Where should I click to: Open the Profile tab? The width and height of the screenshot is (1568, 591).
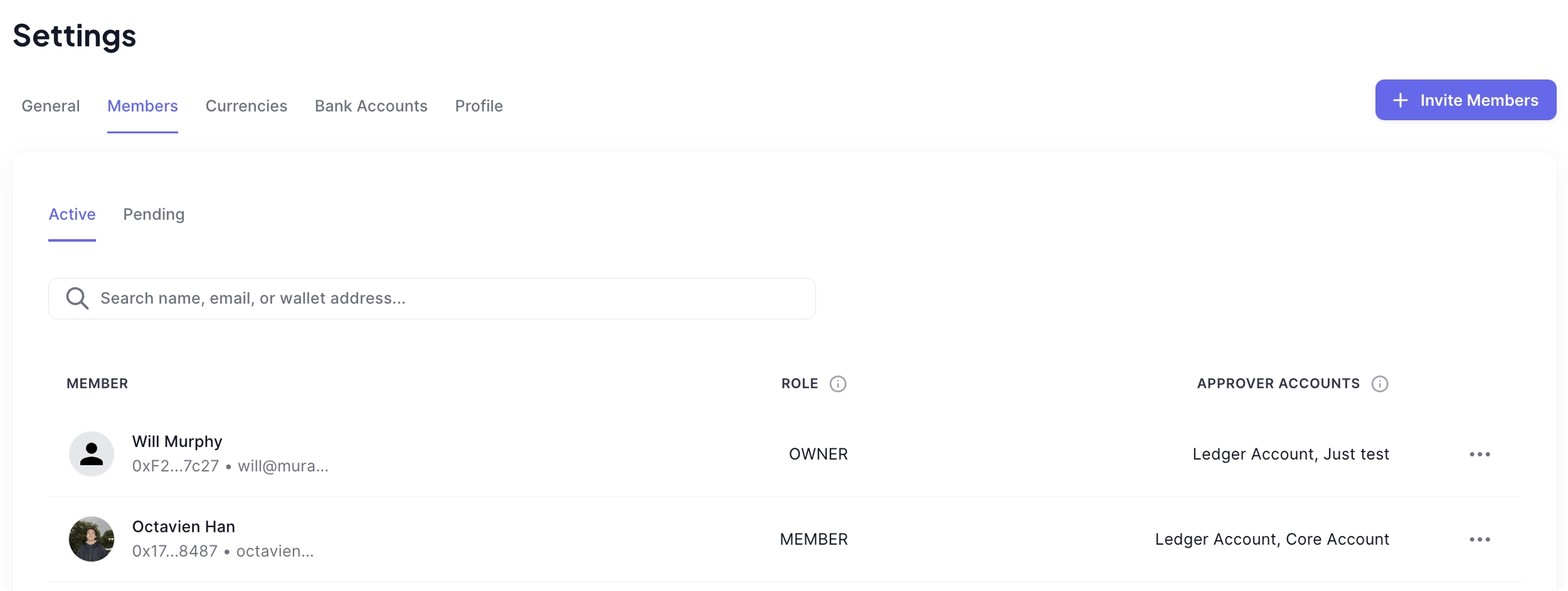(x=478, y=106)
